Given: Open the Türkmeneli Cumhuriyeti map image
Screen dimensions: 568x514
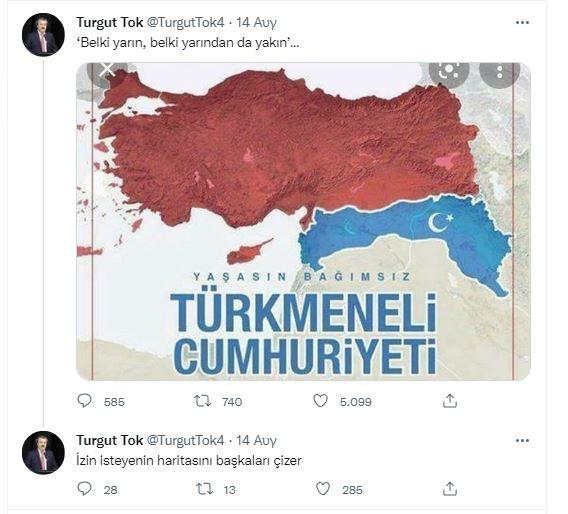Looking at the screenshot, I should [304, 221].
